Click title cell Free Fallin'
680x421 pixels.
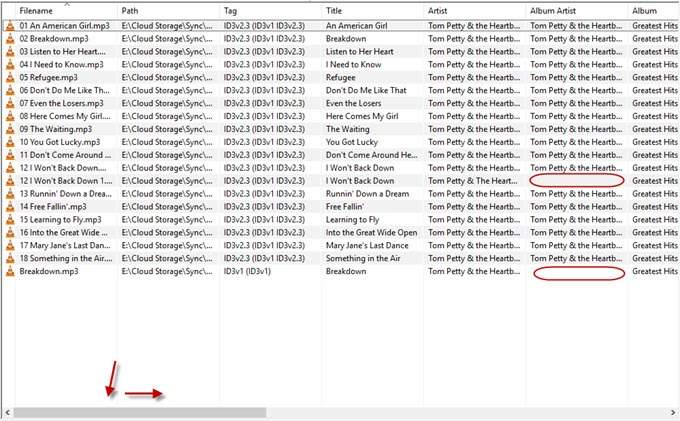coord(345,207)
